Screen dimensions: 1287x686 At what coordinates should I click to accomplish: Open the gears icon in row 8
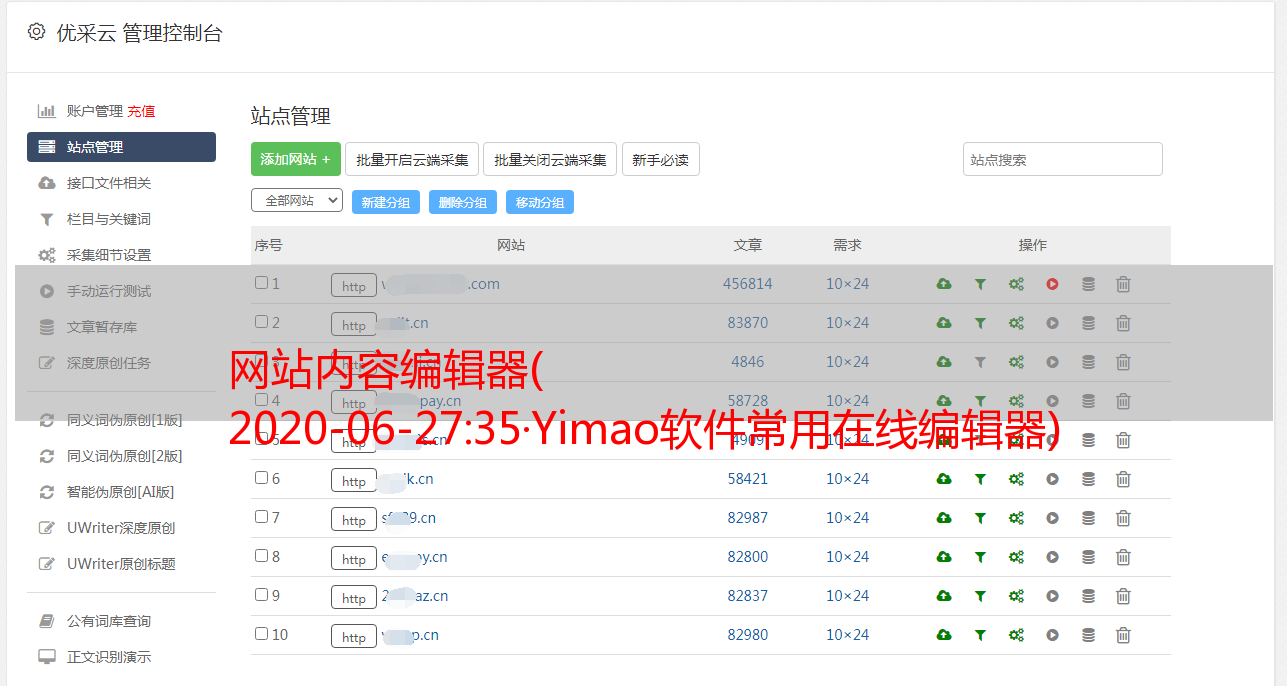1016,557
